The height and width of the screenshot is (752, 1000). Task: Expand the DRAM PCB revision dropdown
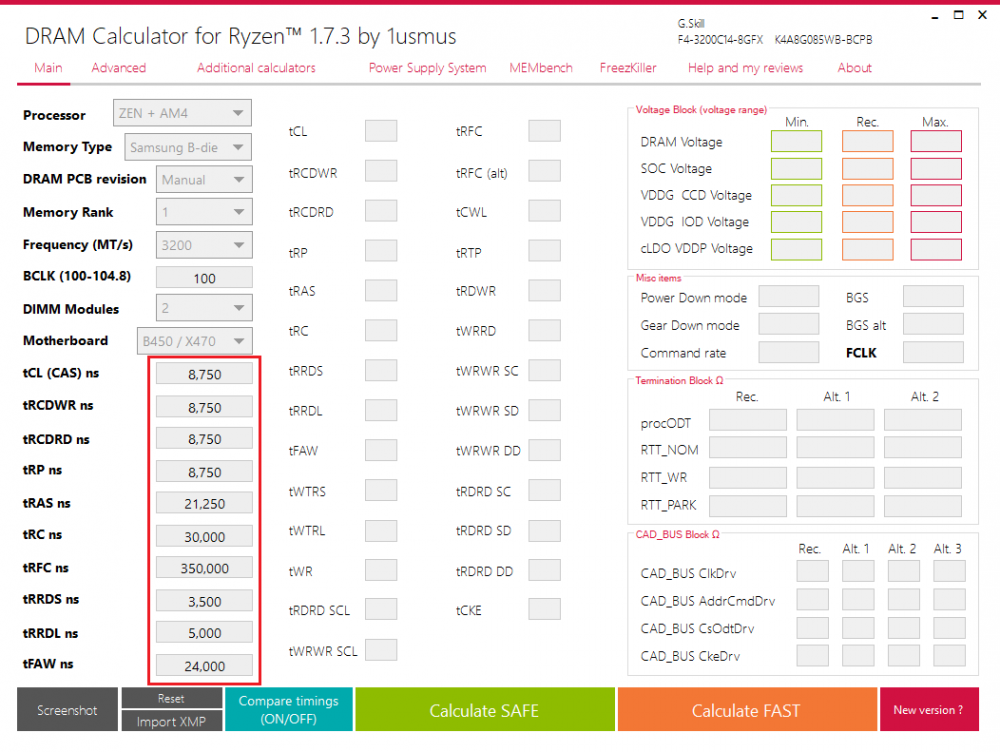coord(204,179)
